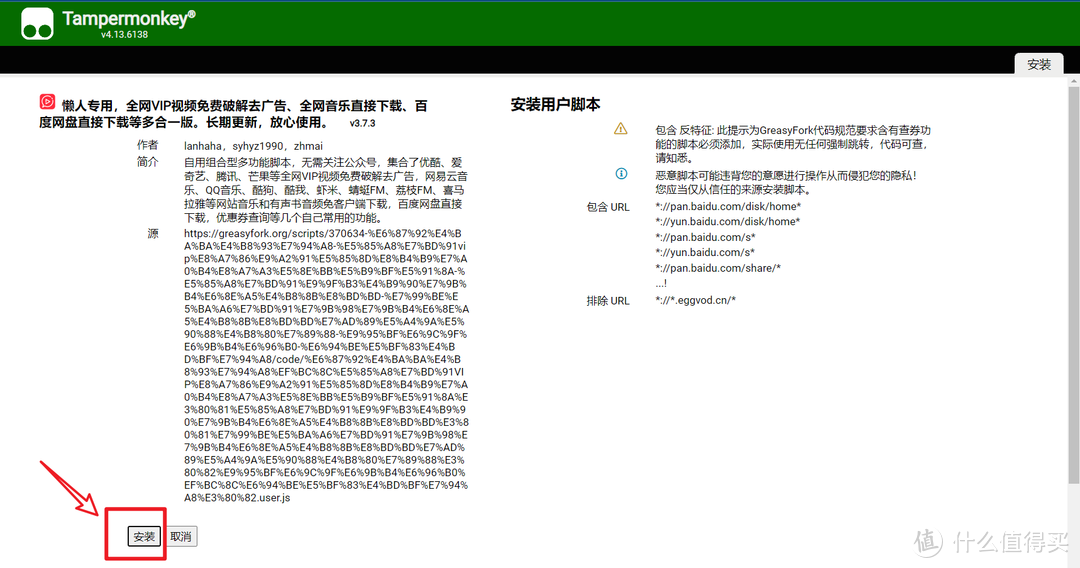Click the scrollbar up arrow
The height and width of the screenshot is (568, 1080).
[1074, 81]
